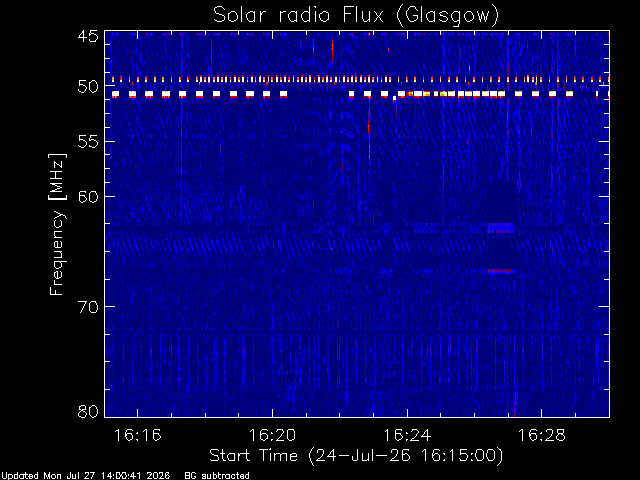Viewport: 640px width, 480px height.
Task: Click the first white block at 51 MHz
Action: pyautogui.click(x=116, y=94)
